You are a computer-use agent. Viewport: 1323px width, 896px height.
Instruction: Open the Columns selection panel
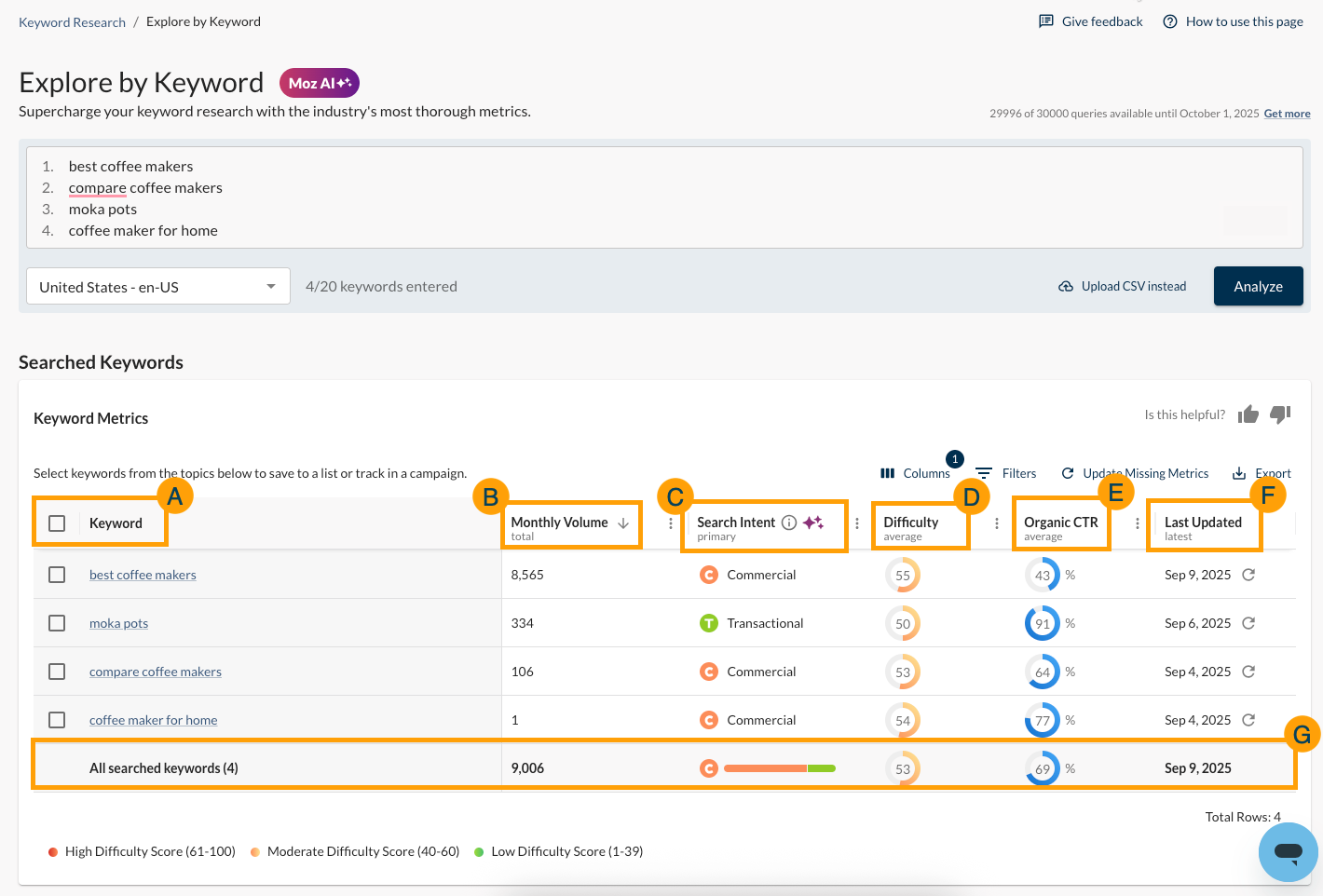(x=915, y=473)
